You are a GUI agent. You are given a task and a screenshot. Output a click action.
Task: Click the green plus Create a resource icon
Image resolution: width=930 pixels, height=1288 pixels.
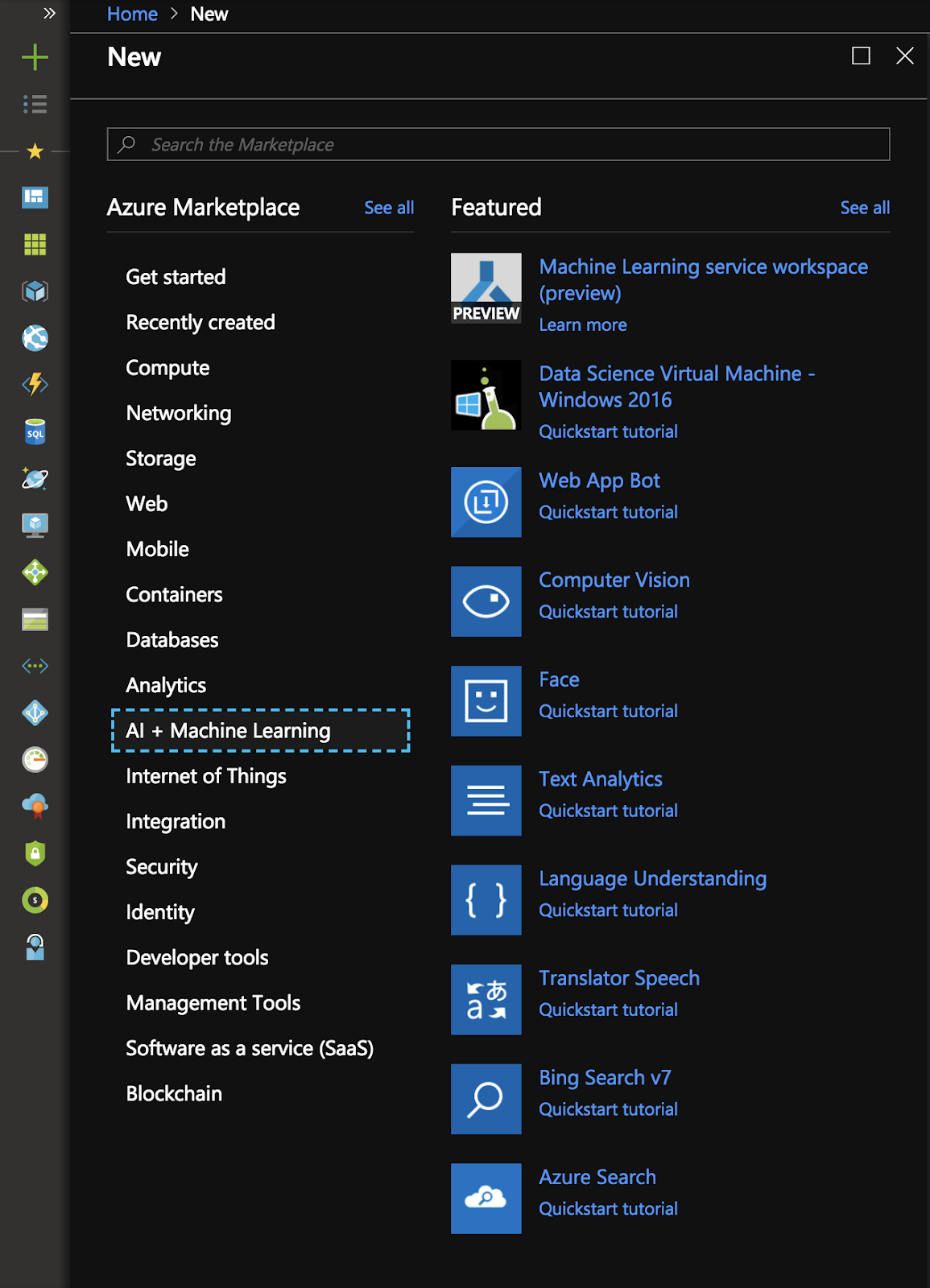35,57
